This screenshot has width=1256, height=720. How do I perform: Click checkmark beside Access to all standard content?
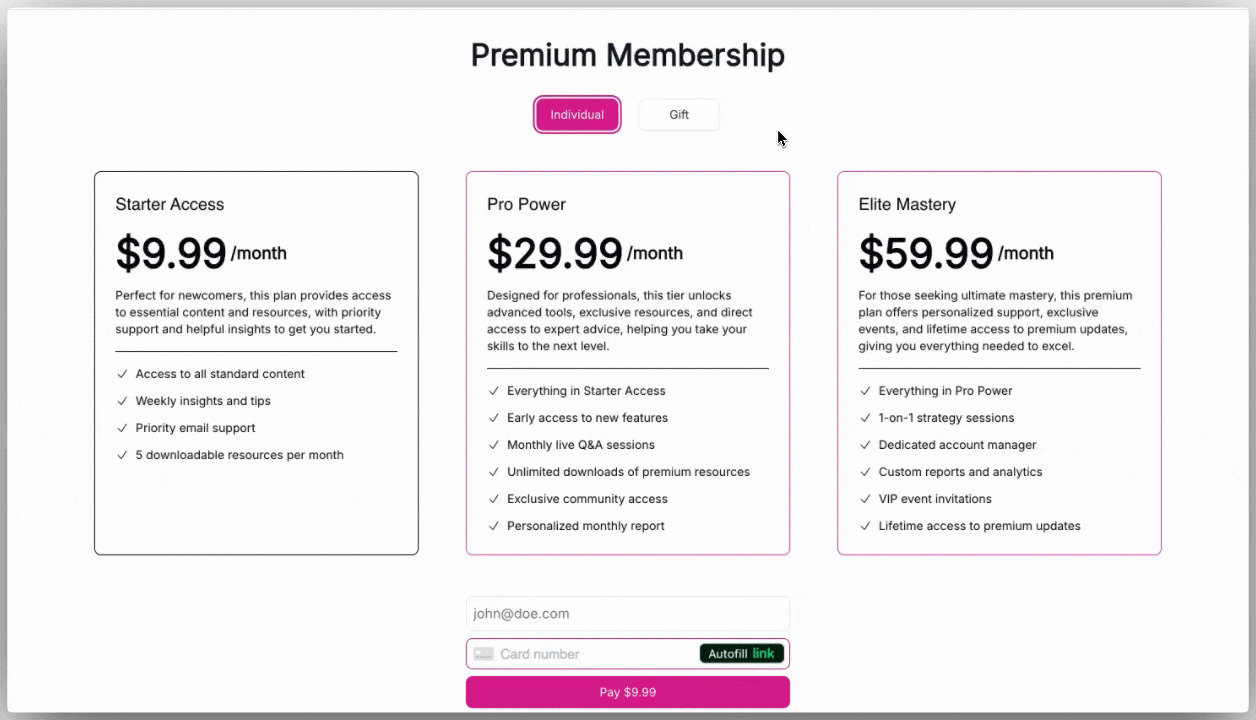[122, 374]
